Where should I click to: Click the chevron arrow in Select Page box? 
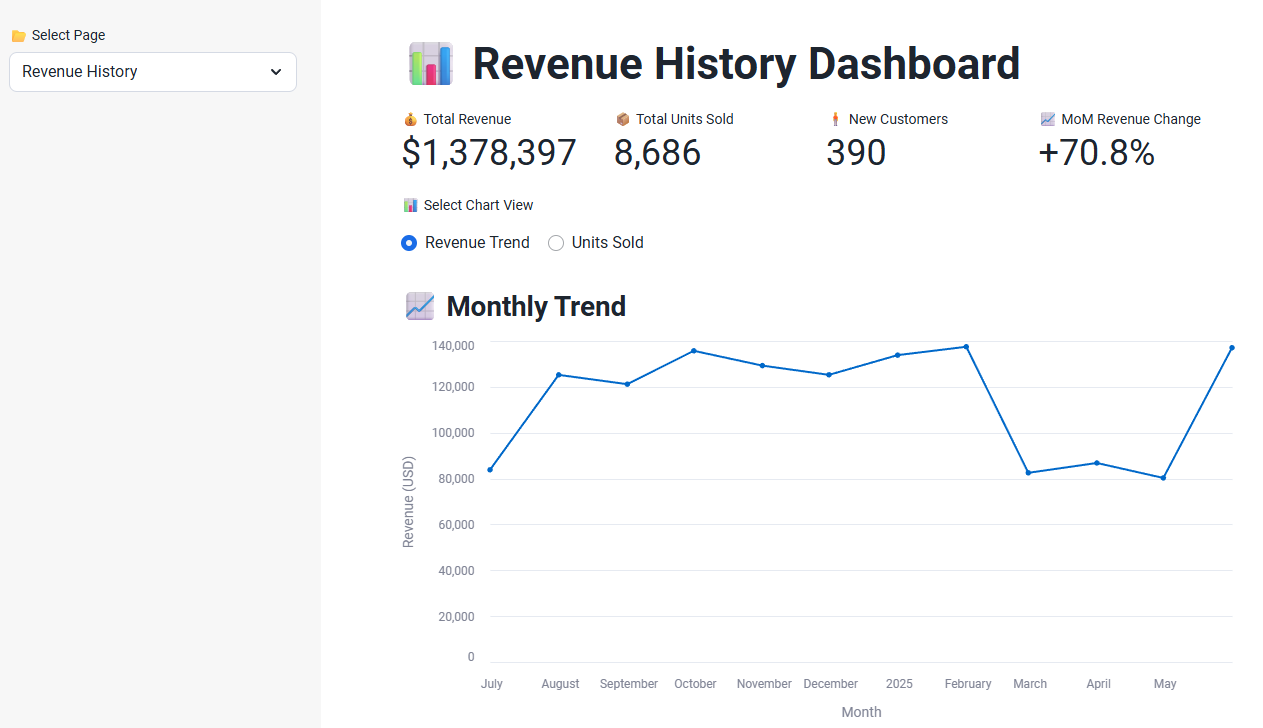[276, 72]
